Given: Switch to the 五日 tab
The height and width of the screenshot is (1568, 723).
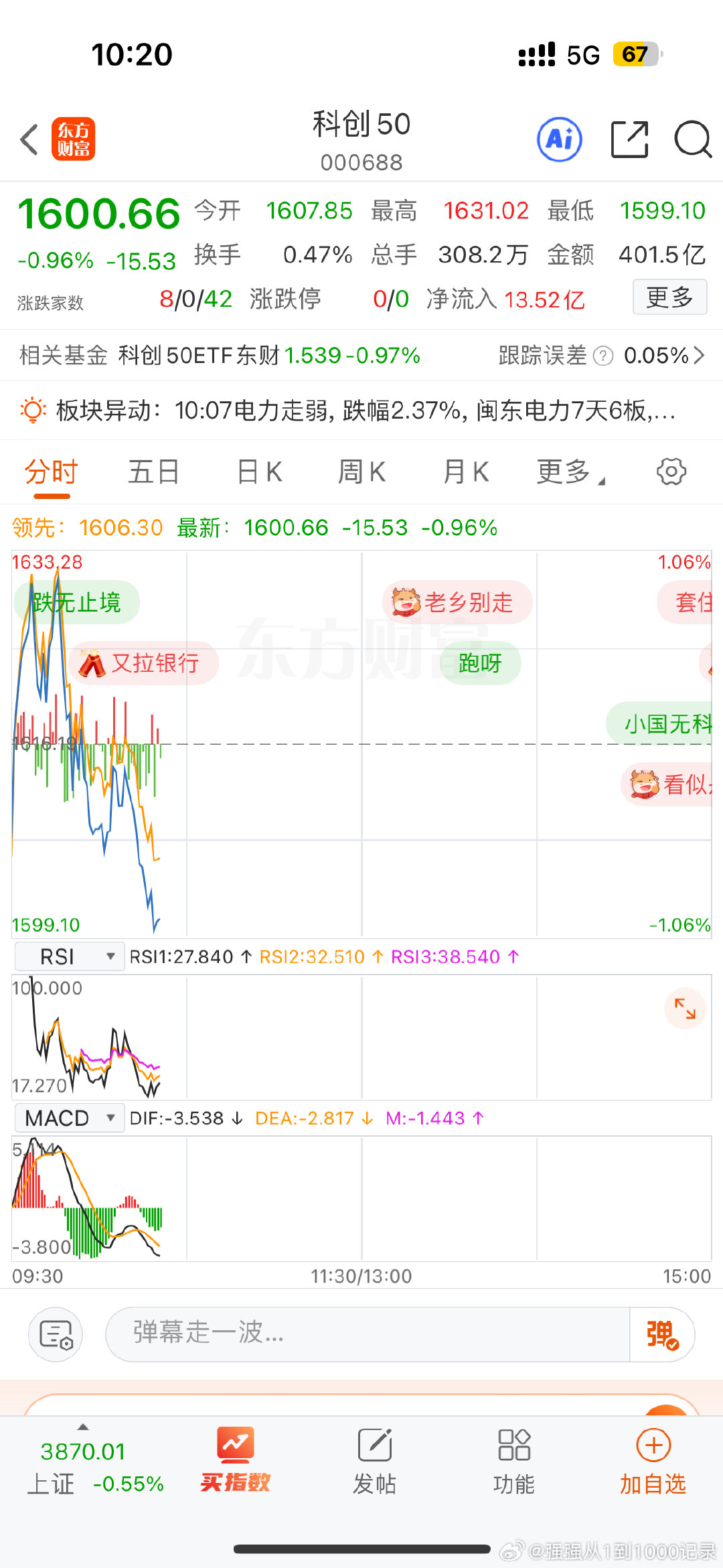Looking at the screenshot, I should click(x=154, y=472).
